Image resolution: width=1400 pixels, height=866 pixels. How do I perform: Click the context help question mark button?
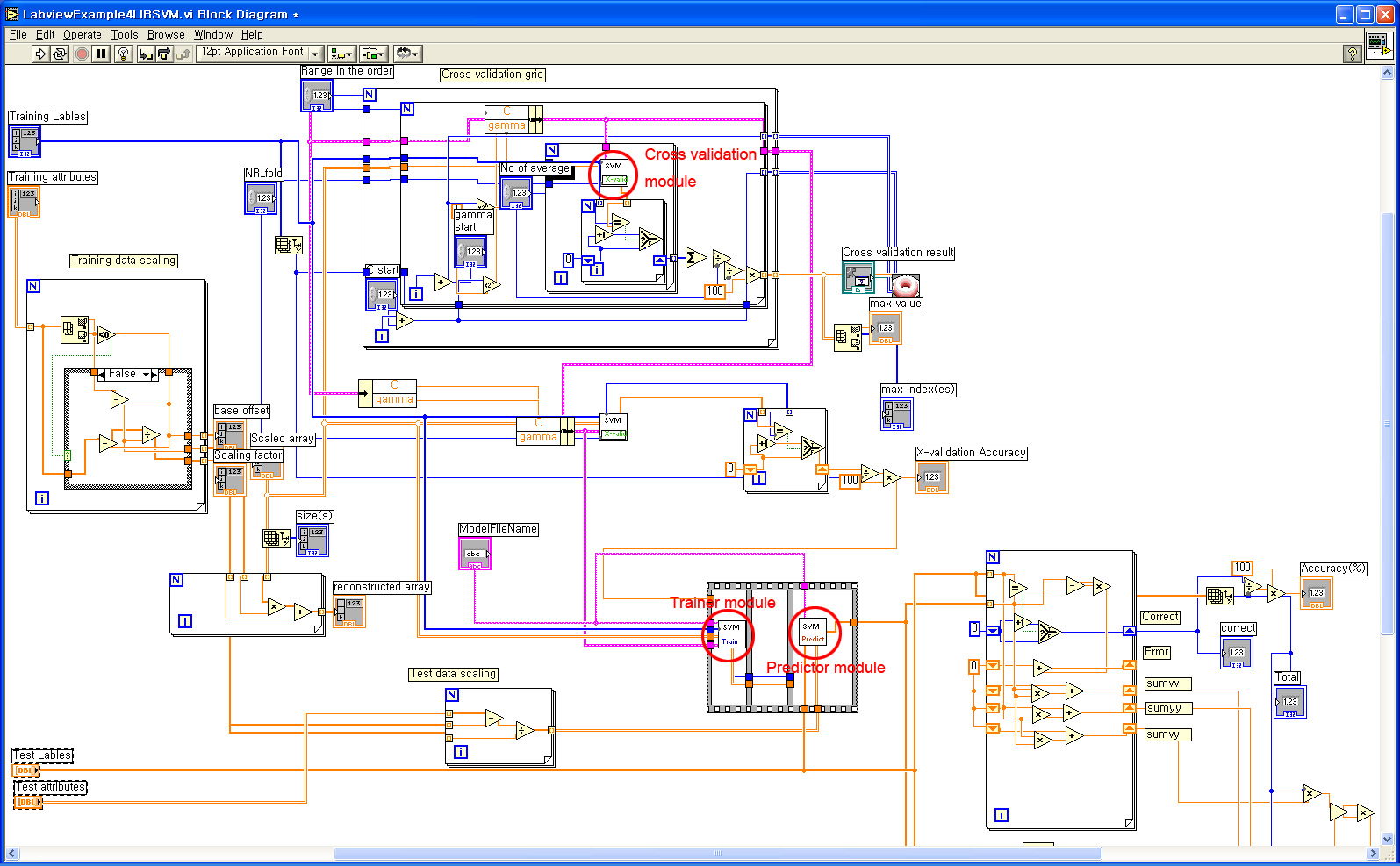pyautogui.click(x=1353, y=54)
